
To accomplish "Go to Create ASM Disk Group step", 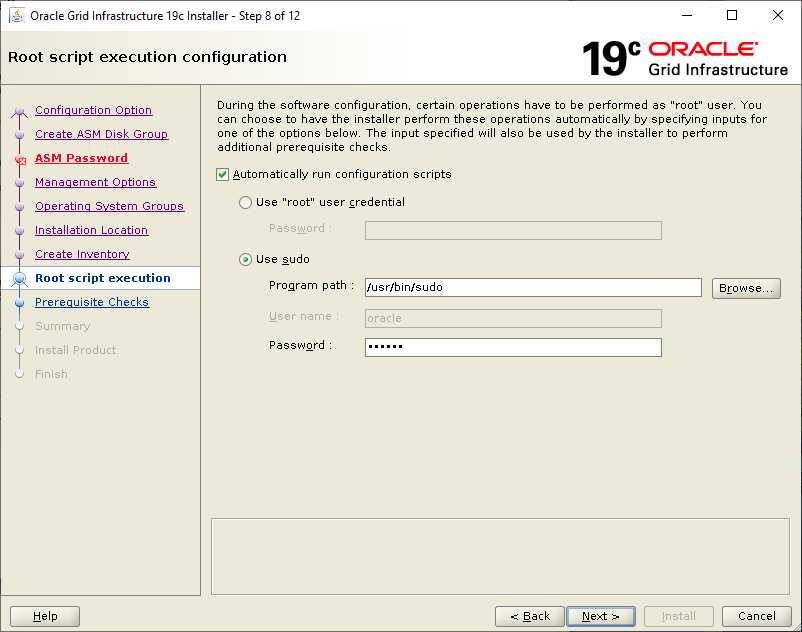I will coord(101,134).
